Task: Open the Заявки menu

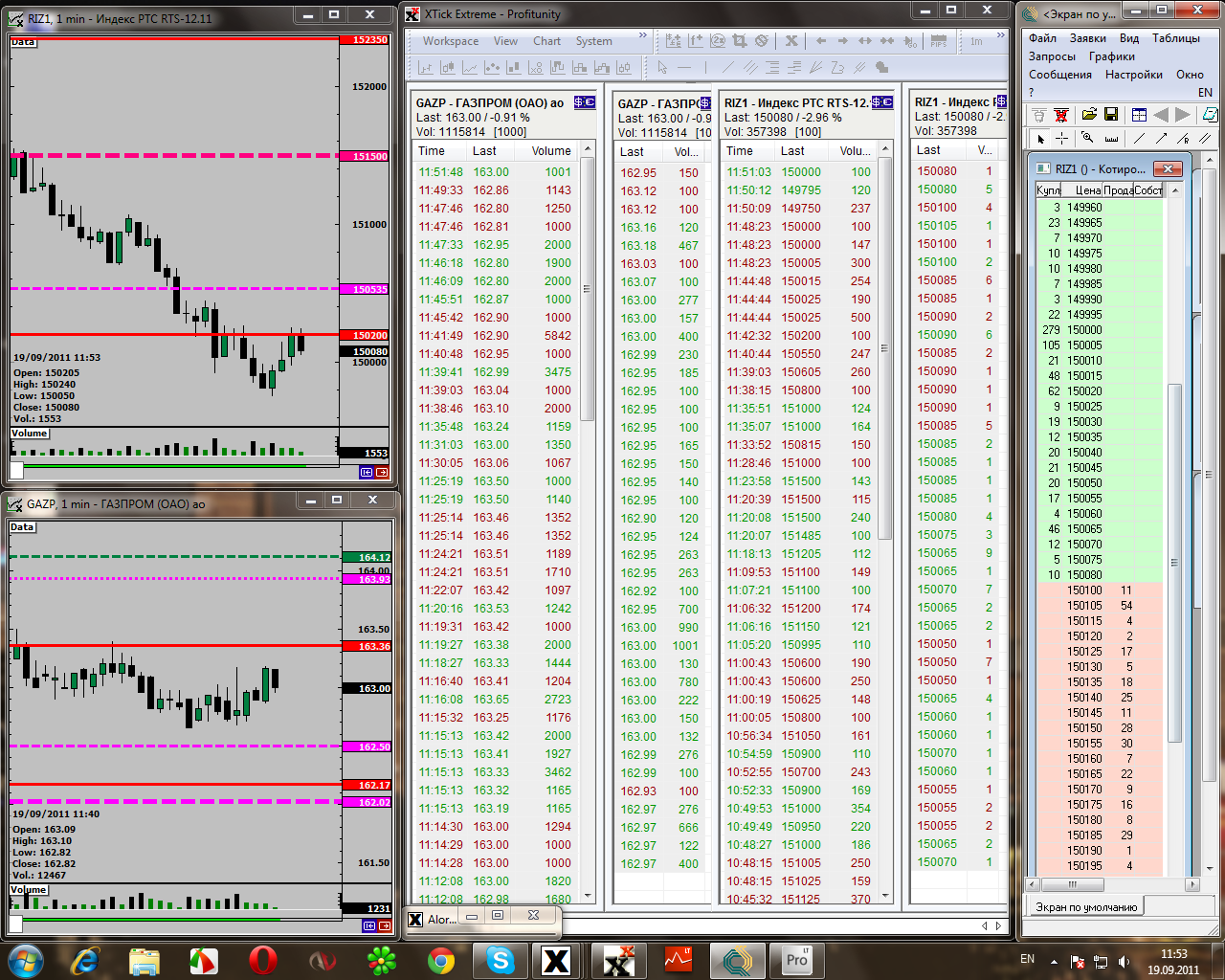Action: click(x=1088, y=38)
